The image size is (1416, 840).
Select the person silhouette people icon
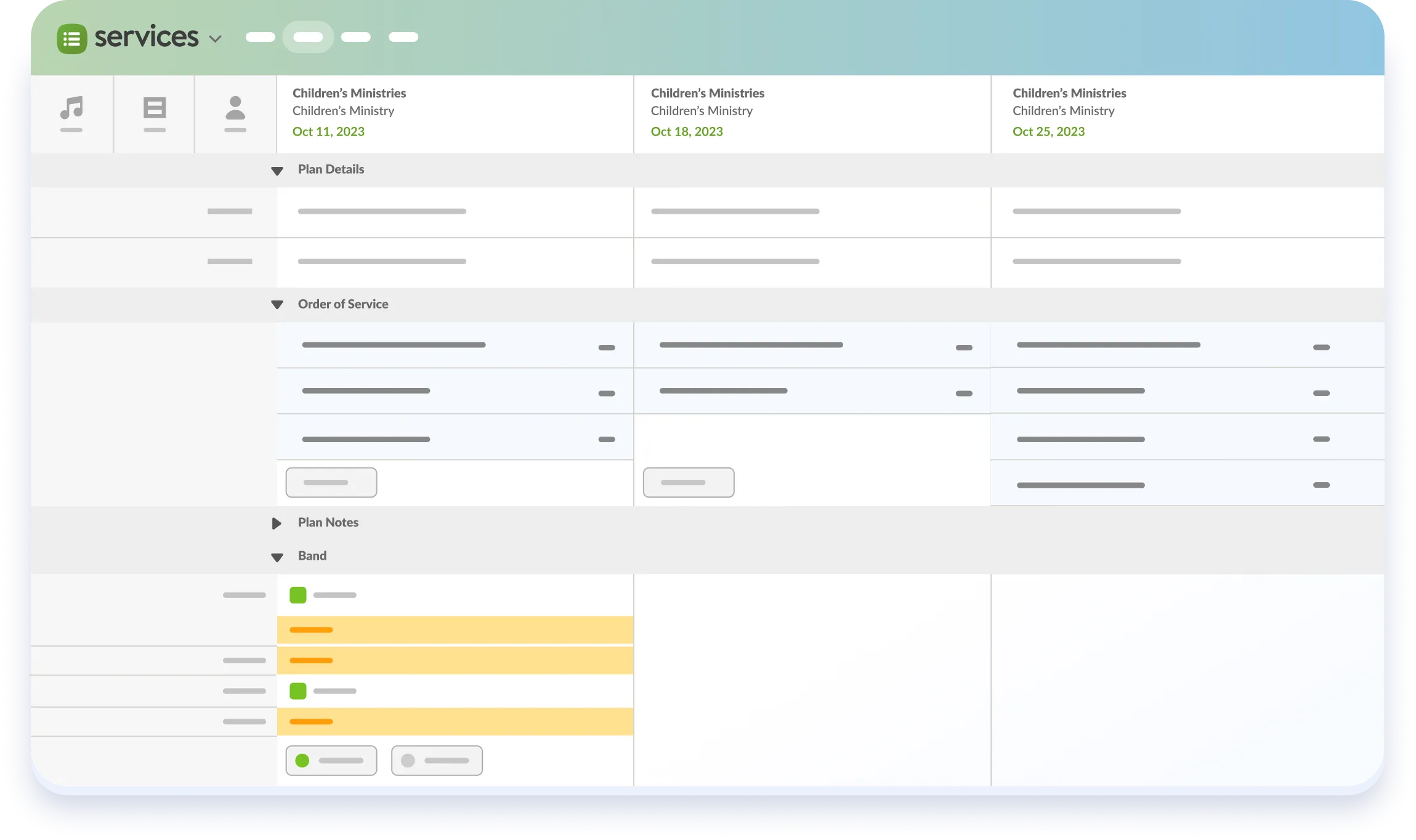point(235,113)
